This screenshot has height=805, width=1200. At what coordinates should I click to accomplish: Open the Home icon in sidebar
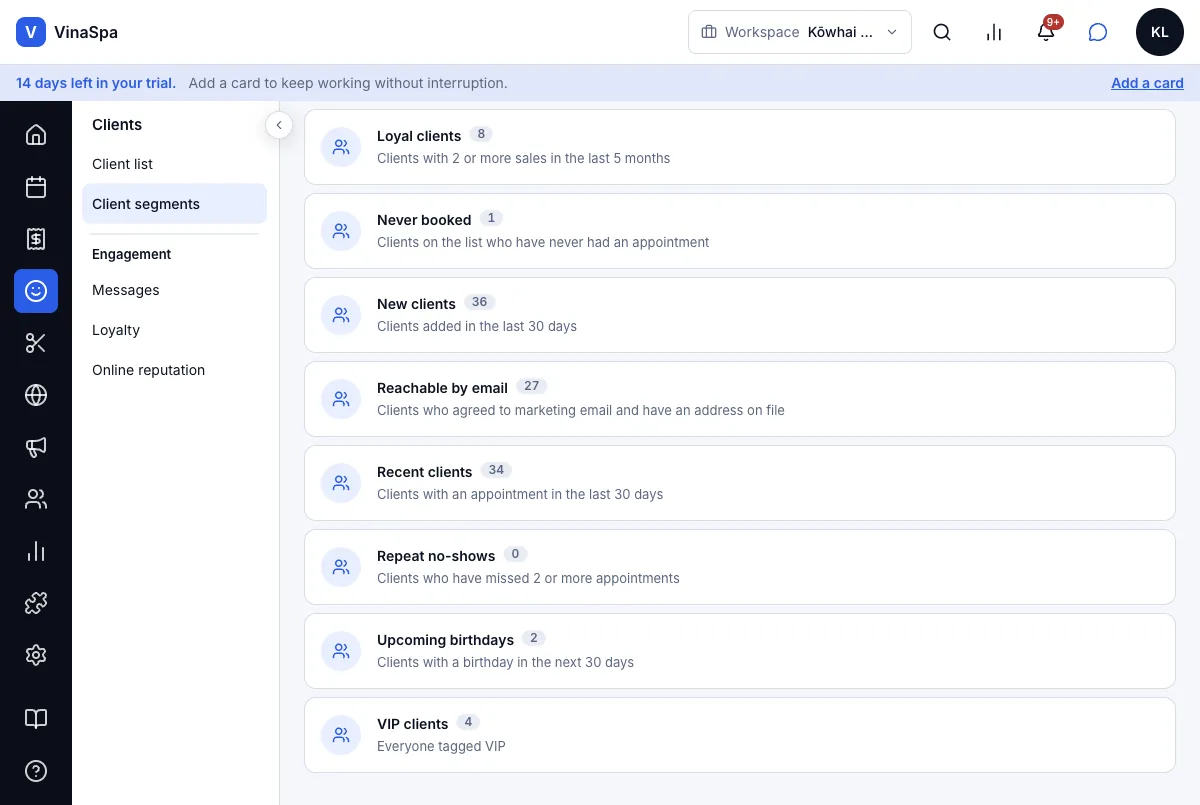point(36,135)
